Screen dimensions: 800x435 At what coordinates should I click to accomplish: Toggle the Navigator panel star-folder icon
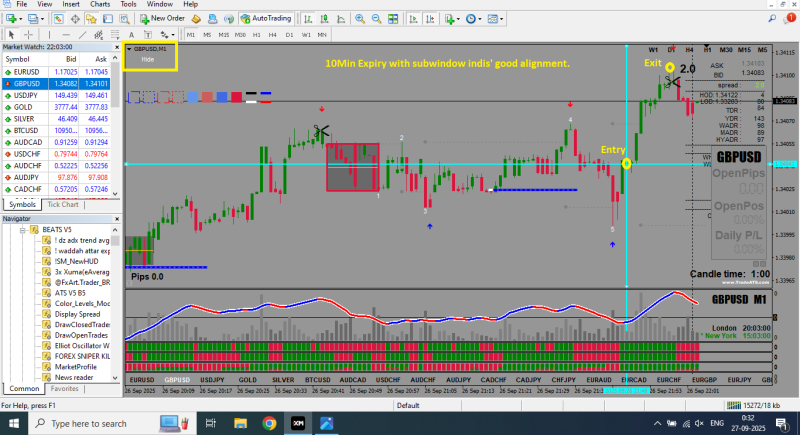click(91, 19)
